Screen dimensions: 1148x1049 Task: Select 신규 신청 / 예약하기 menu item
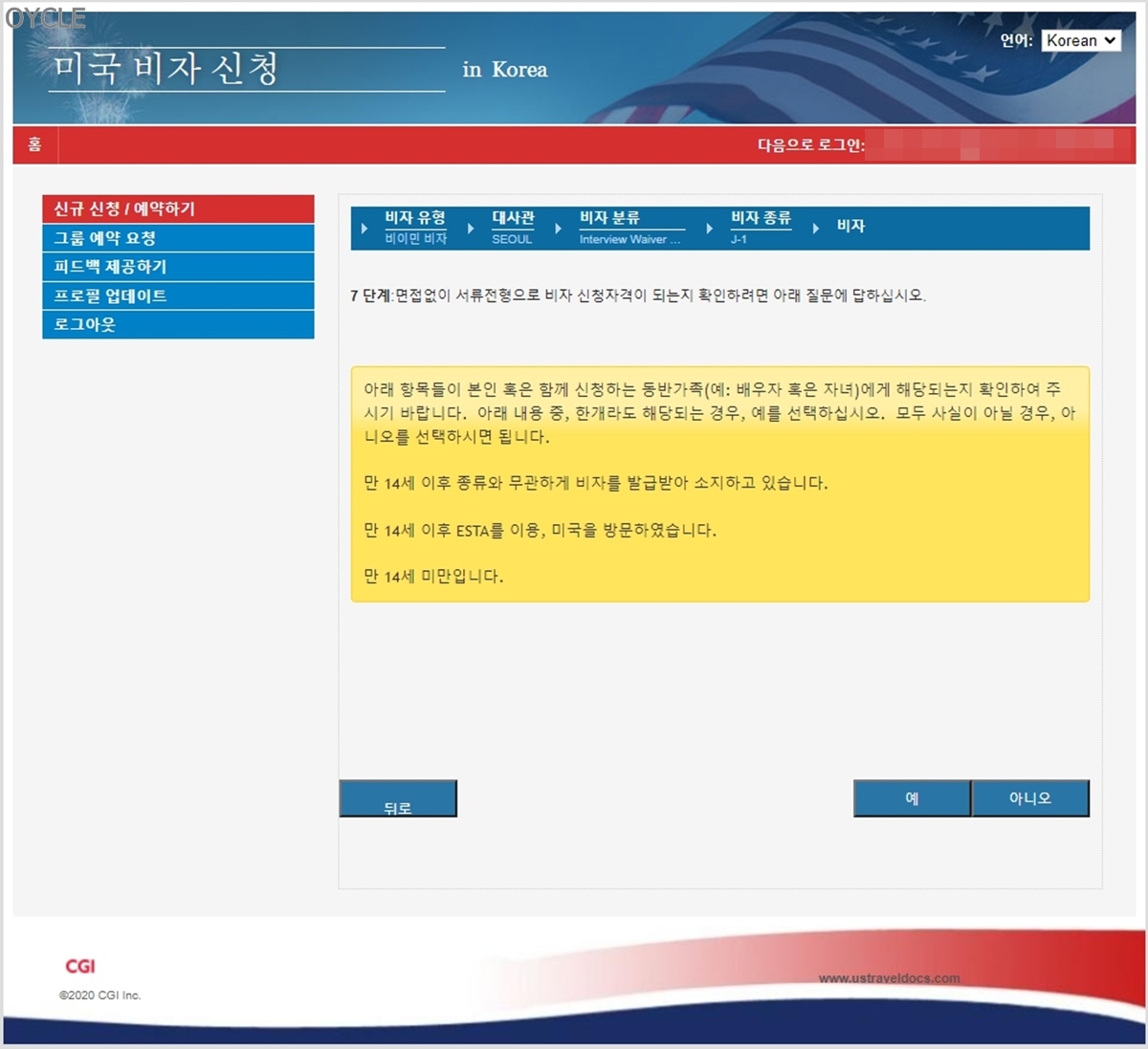178,208
